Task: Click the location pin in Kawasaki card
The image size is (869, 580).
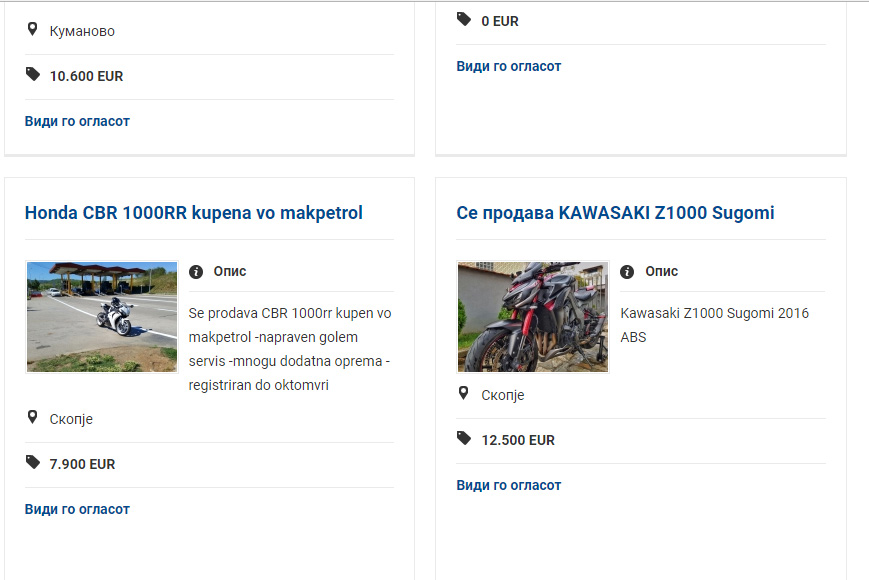Action: [x=464, y=393]
